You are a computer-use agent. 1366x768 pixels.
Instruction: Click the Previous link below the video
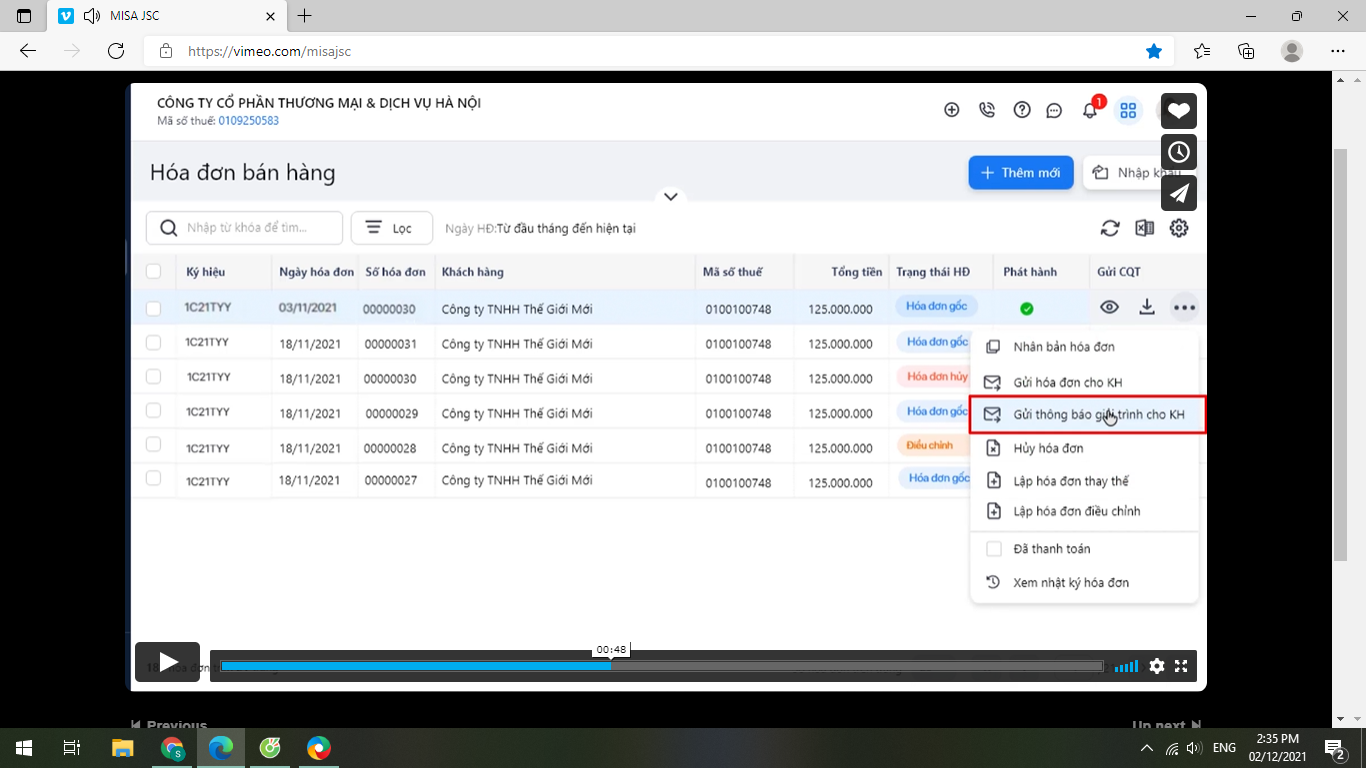(x=169, y=725)
